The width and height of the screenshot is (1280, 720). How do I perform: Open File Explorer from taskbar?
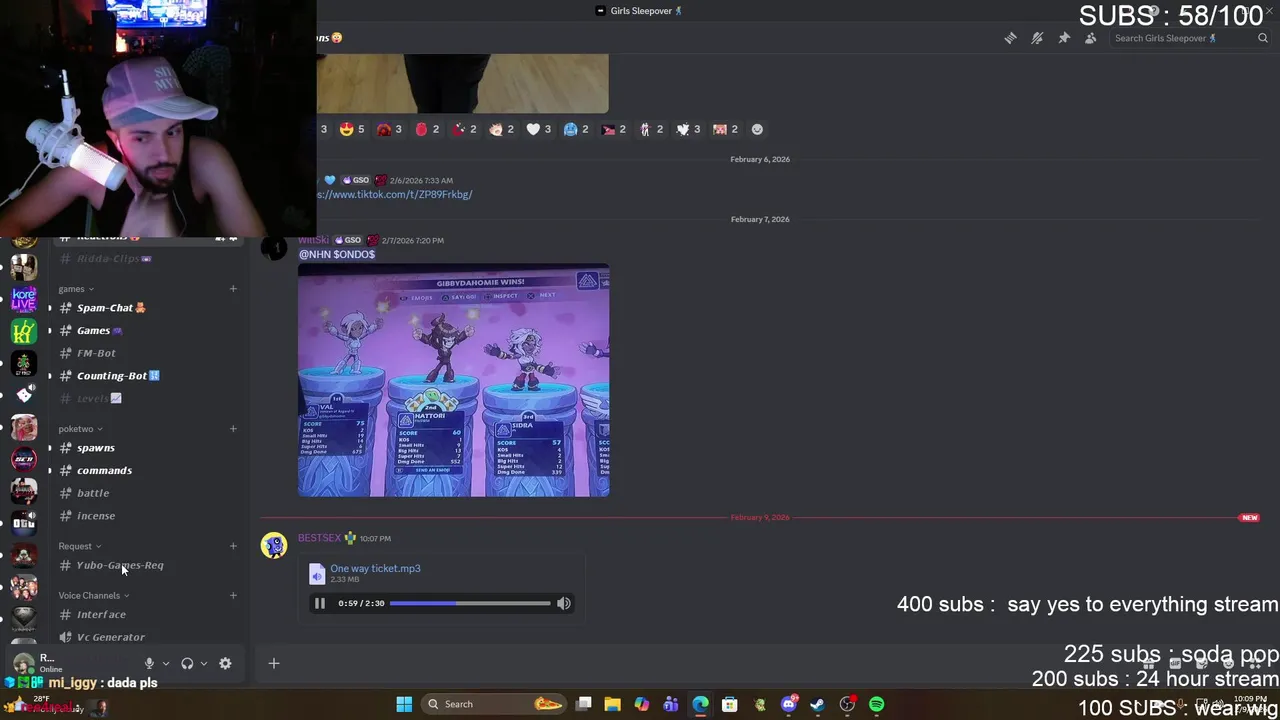pyautogui.click(x=612, y=704)
